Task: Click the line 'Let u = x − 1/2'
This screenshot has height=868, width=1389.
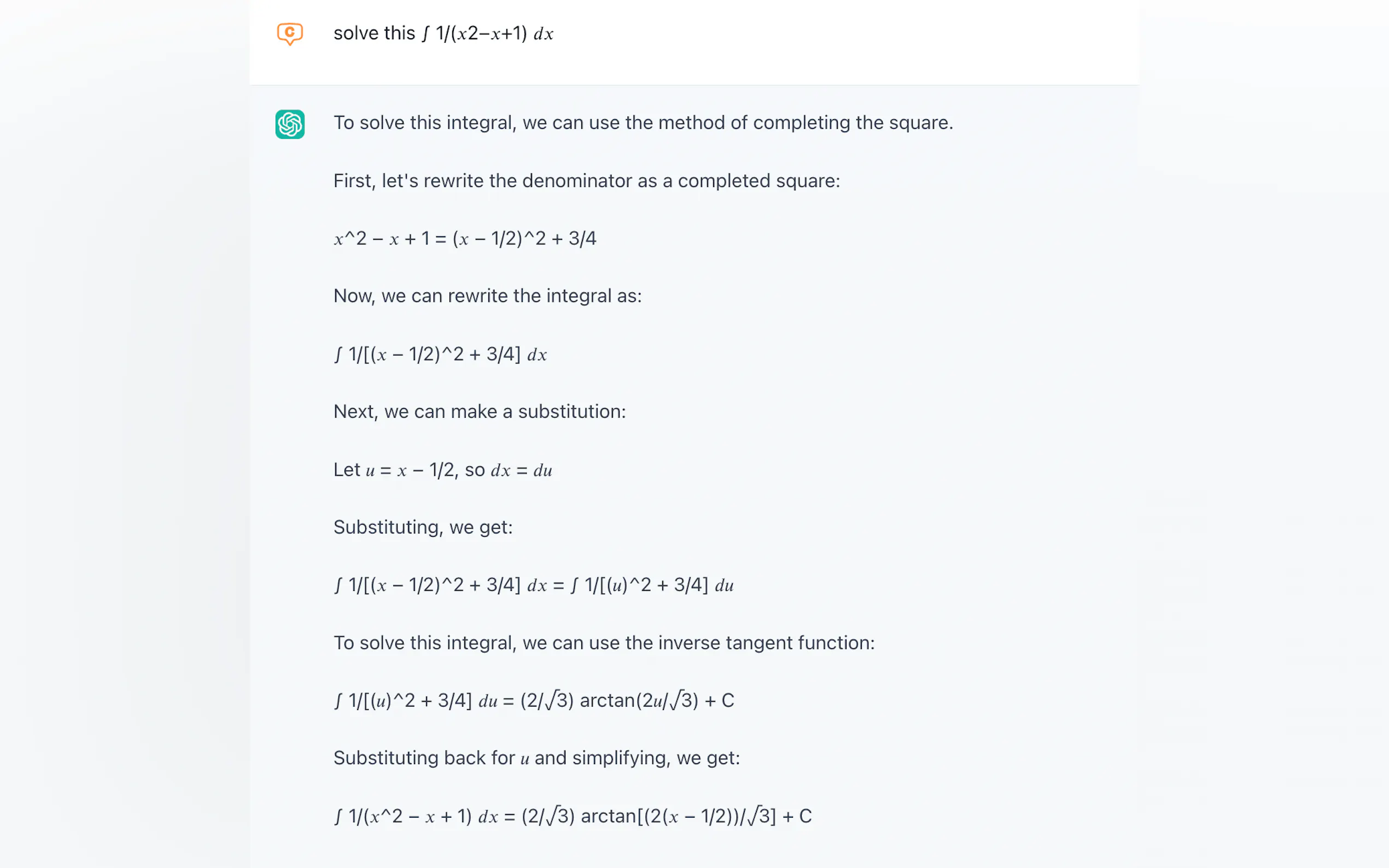Action: (442, 470)
